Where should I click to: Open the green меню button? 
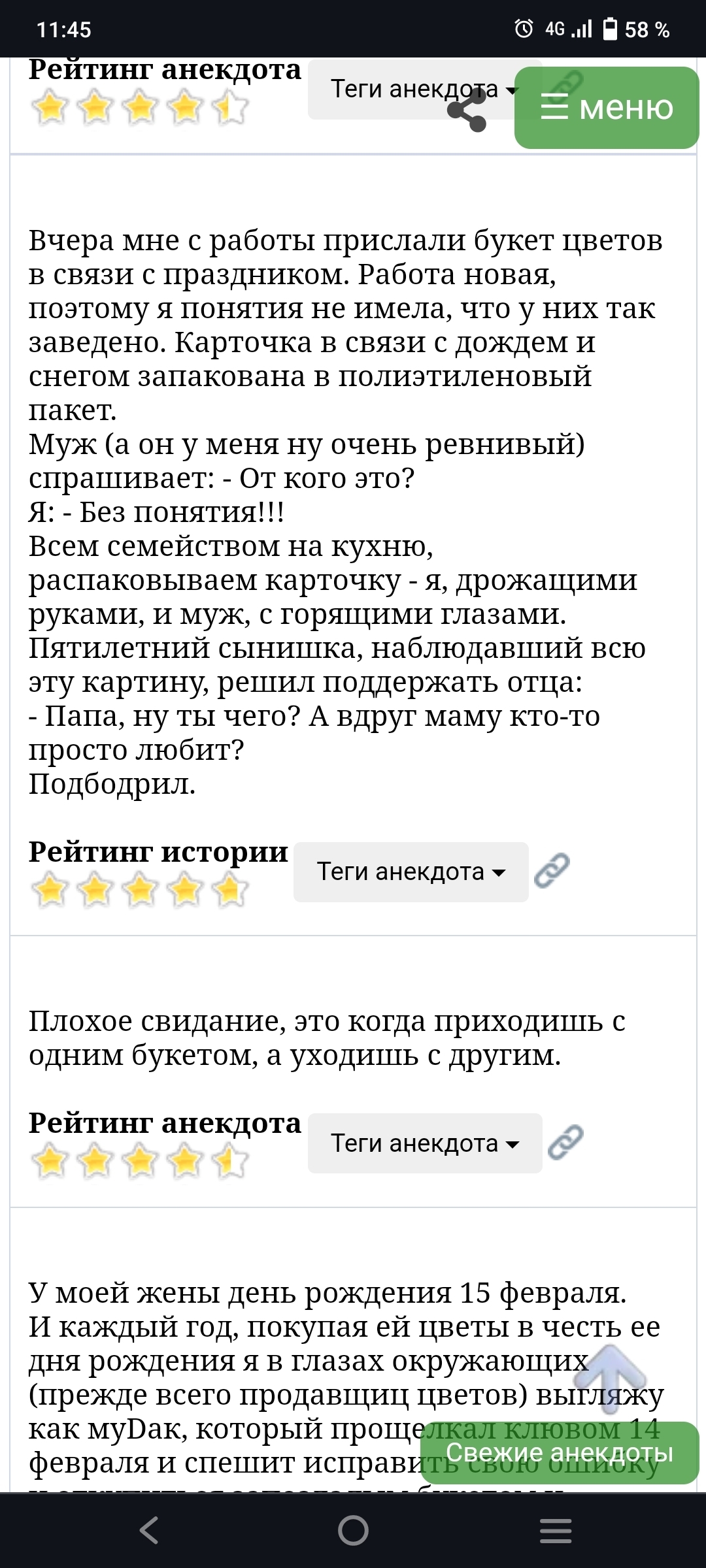(606, 108)
